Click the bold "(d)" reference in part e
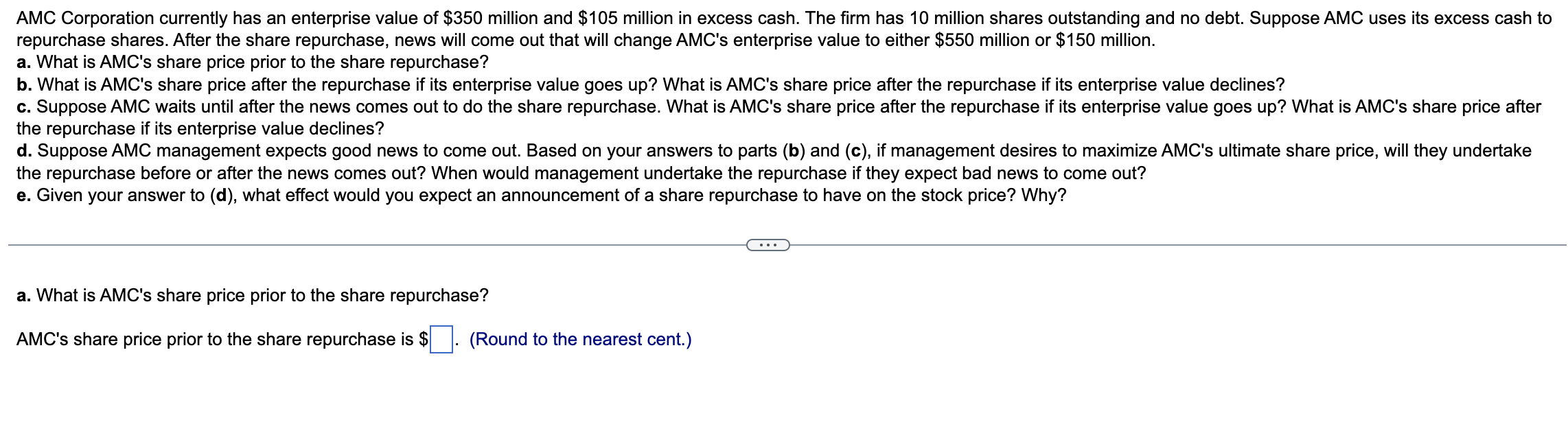Image resolution: width=1568 pixels, height=431 pixels. click(x=221, y=196)
